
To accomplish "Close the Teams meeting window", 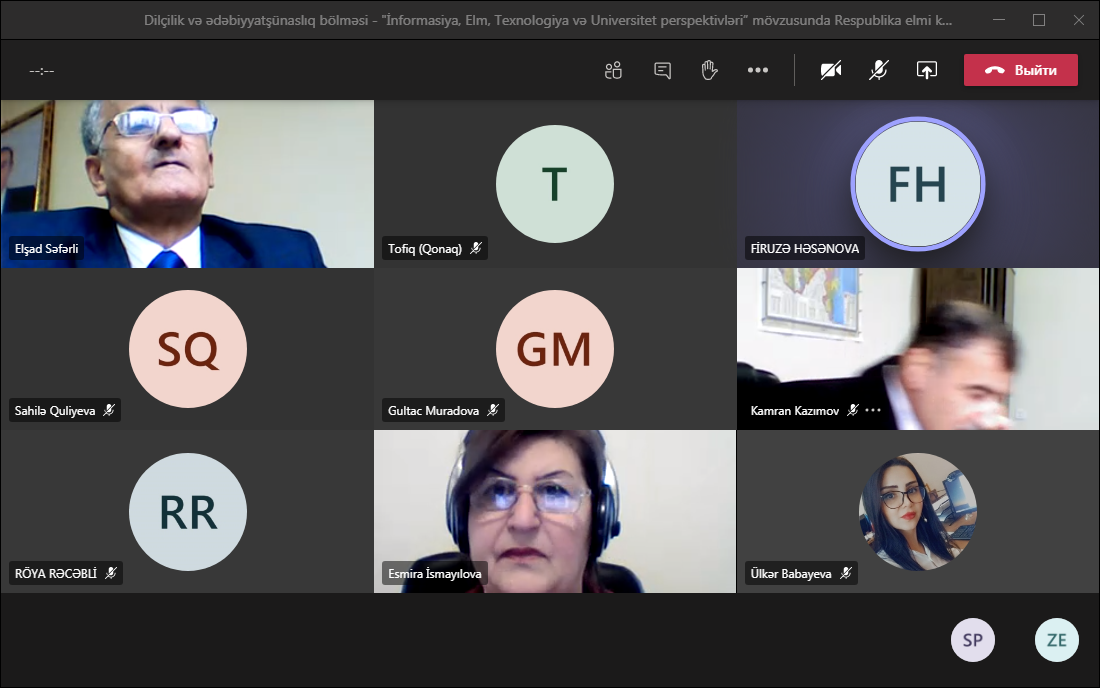I will 1079,20.
